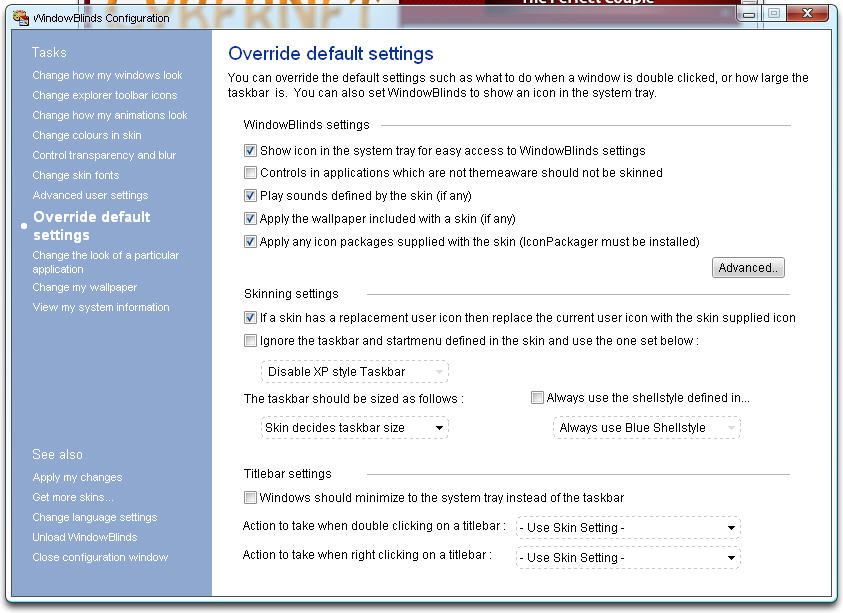Click Close configuration window link
This screenshot has width=843, height=613.
point(100,557)
